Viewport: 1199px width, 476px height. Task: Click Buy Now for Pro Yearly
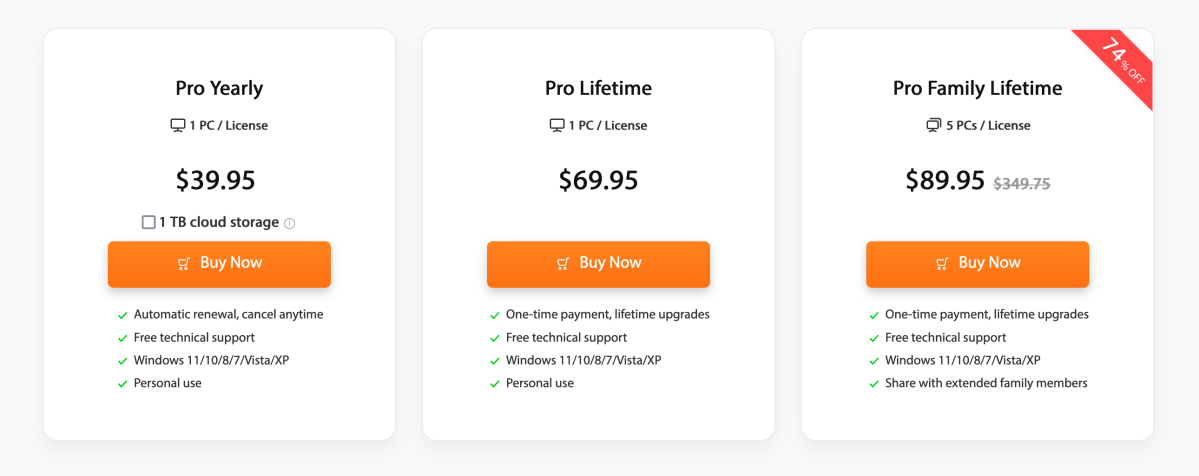tap(219, 264)
